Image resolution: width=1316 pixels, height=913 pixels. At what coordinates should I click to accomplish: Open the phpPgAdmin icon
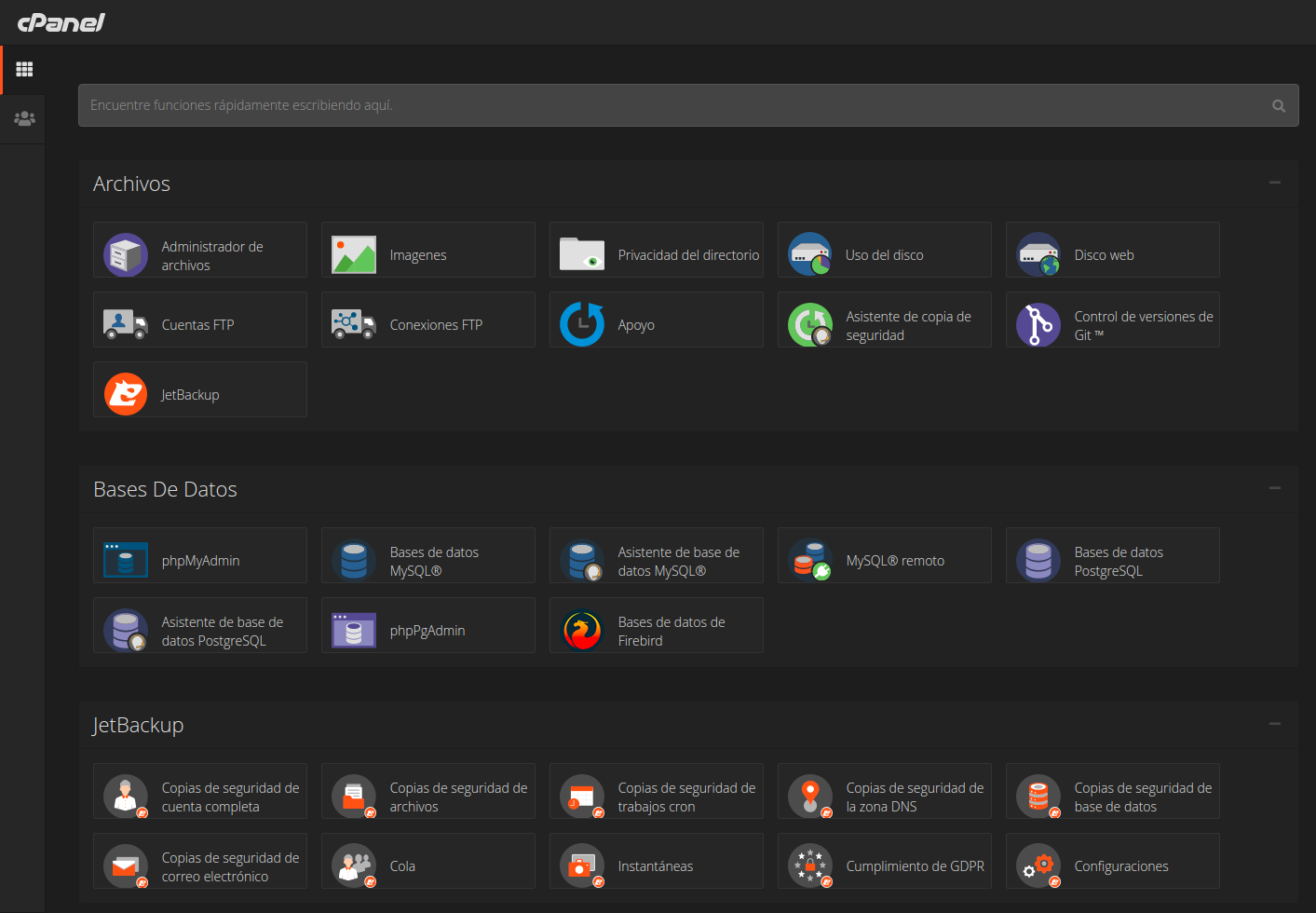[x=354, y=630]
